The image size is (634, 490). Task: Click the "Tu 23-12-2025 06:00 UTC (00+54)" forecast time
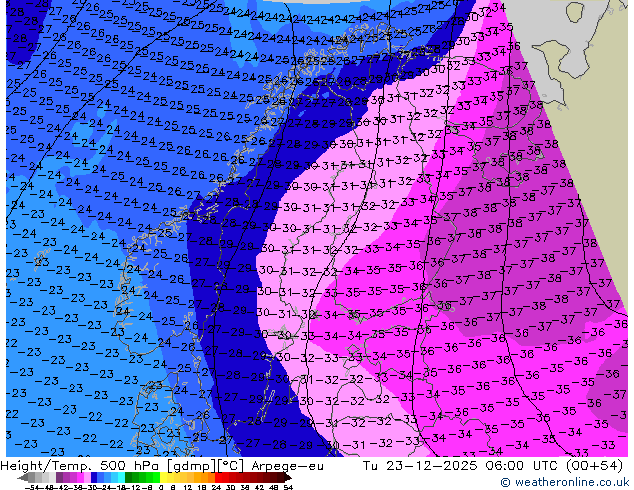[492, 466]
